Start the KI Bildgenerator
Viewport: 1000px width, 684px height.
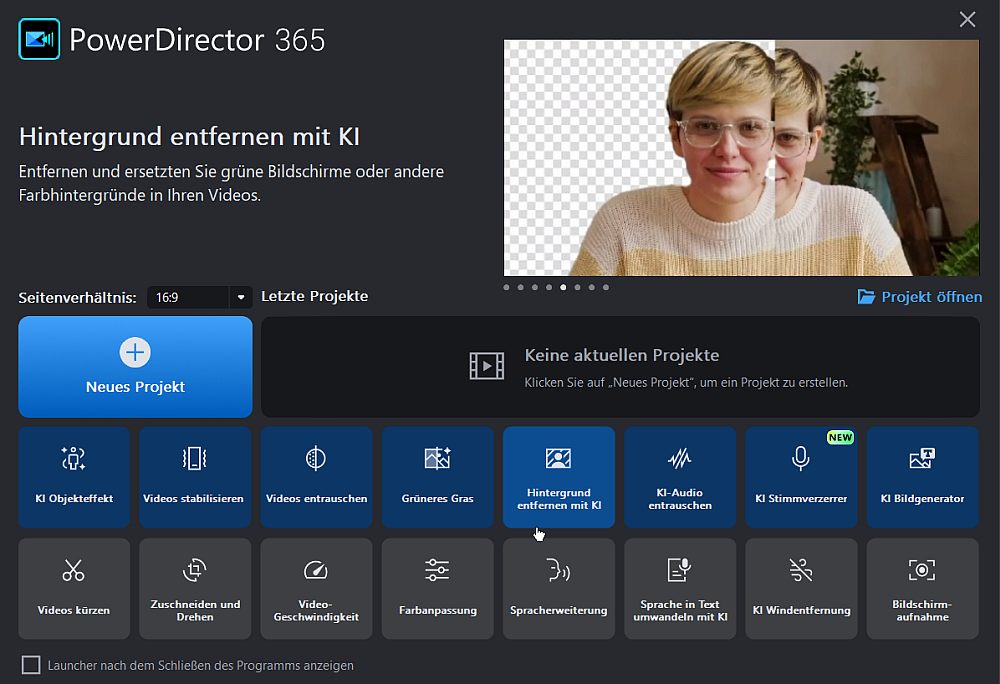[x=922, y=477]
